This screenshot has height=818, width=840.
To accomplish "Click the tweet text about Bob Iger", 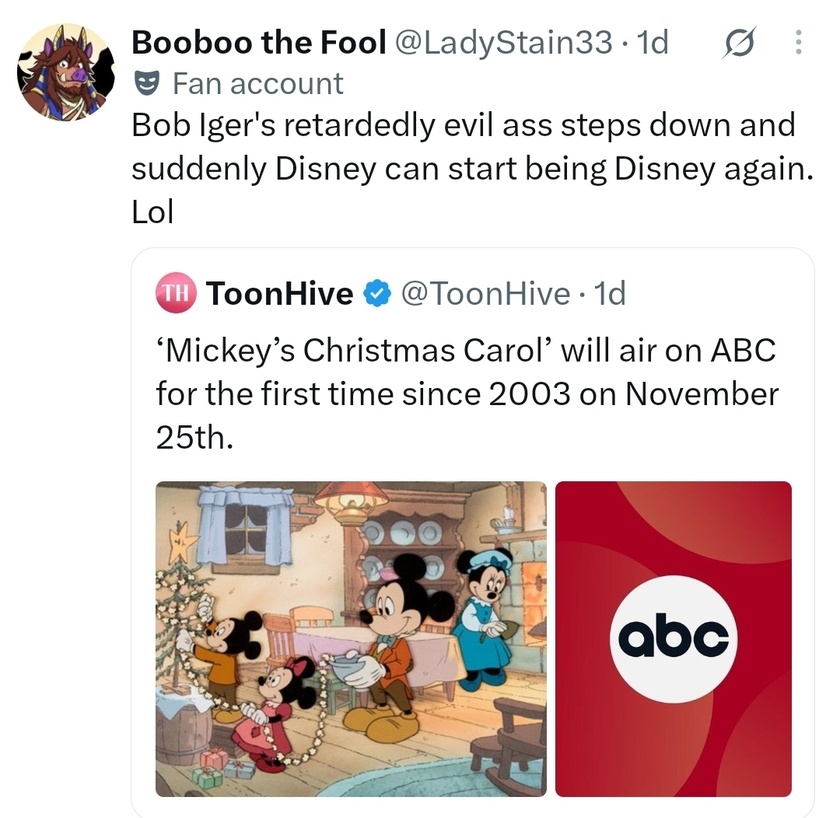I will click(x=472, y=168).
